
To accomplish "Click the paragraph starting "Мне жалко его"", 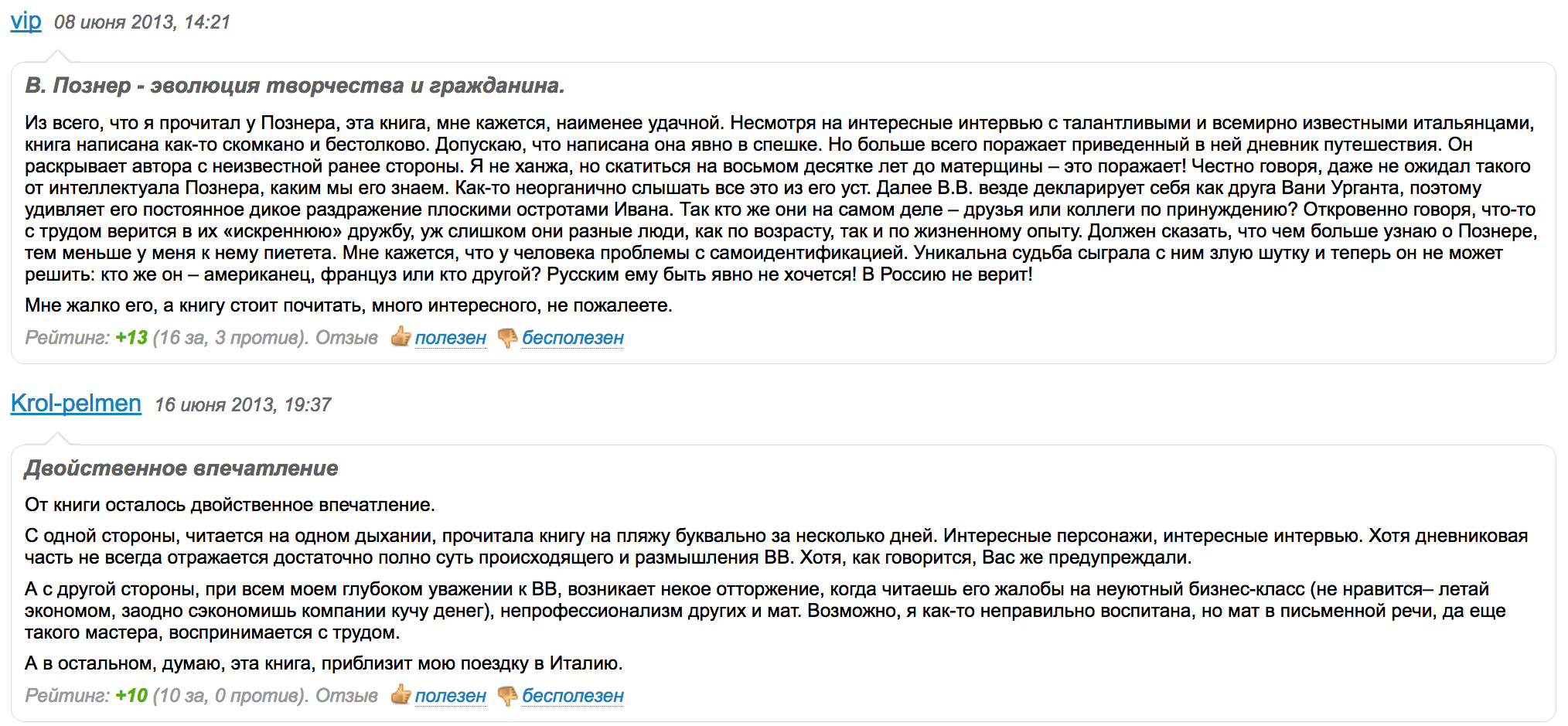I will tap(348, 305).
